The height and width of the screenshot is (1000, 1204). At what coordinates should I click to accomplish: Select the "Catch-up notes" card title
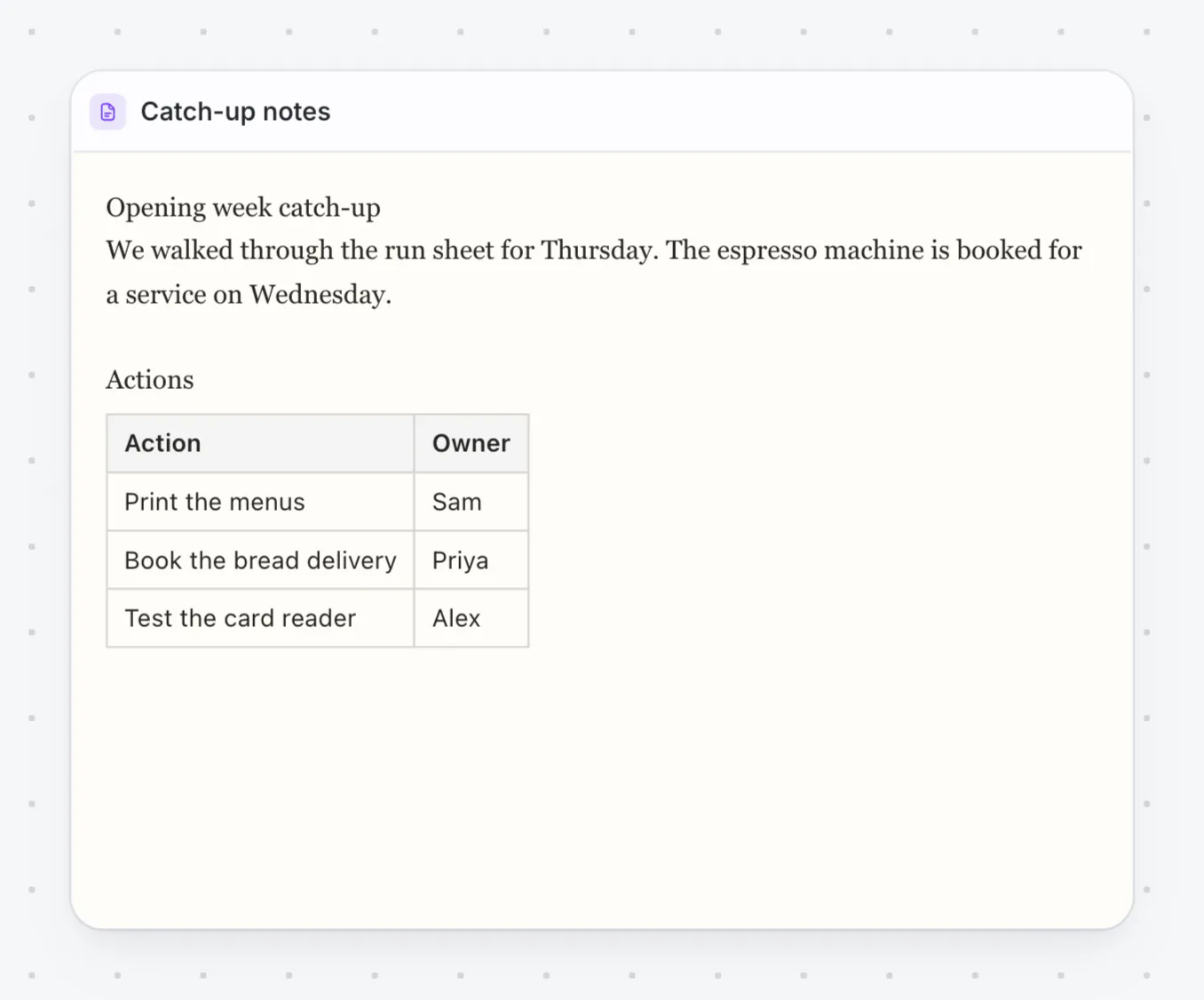point(235,112)
